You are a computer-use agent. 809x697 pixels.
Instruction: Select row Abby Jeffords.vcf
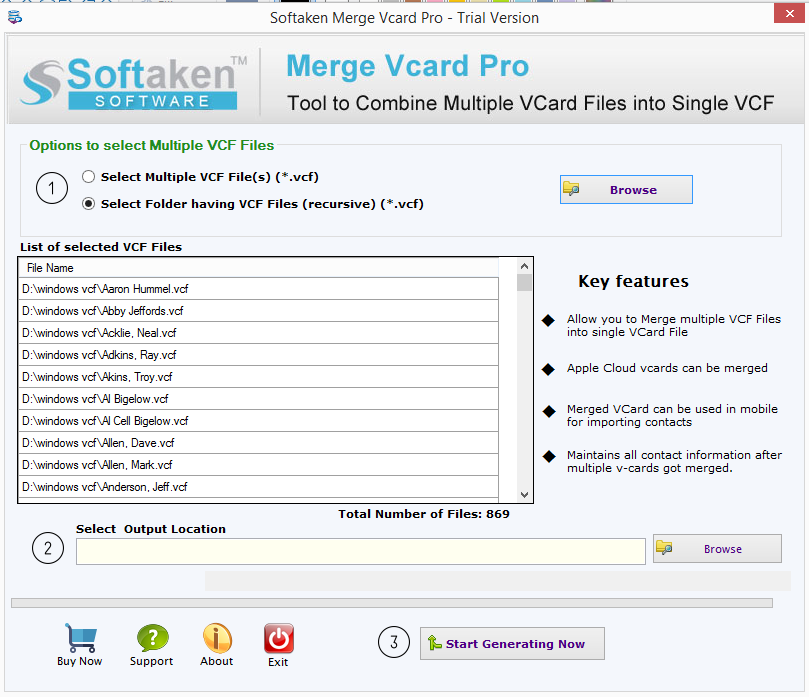pos(258,311)
